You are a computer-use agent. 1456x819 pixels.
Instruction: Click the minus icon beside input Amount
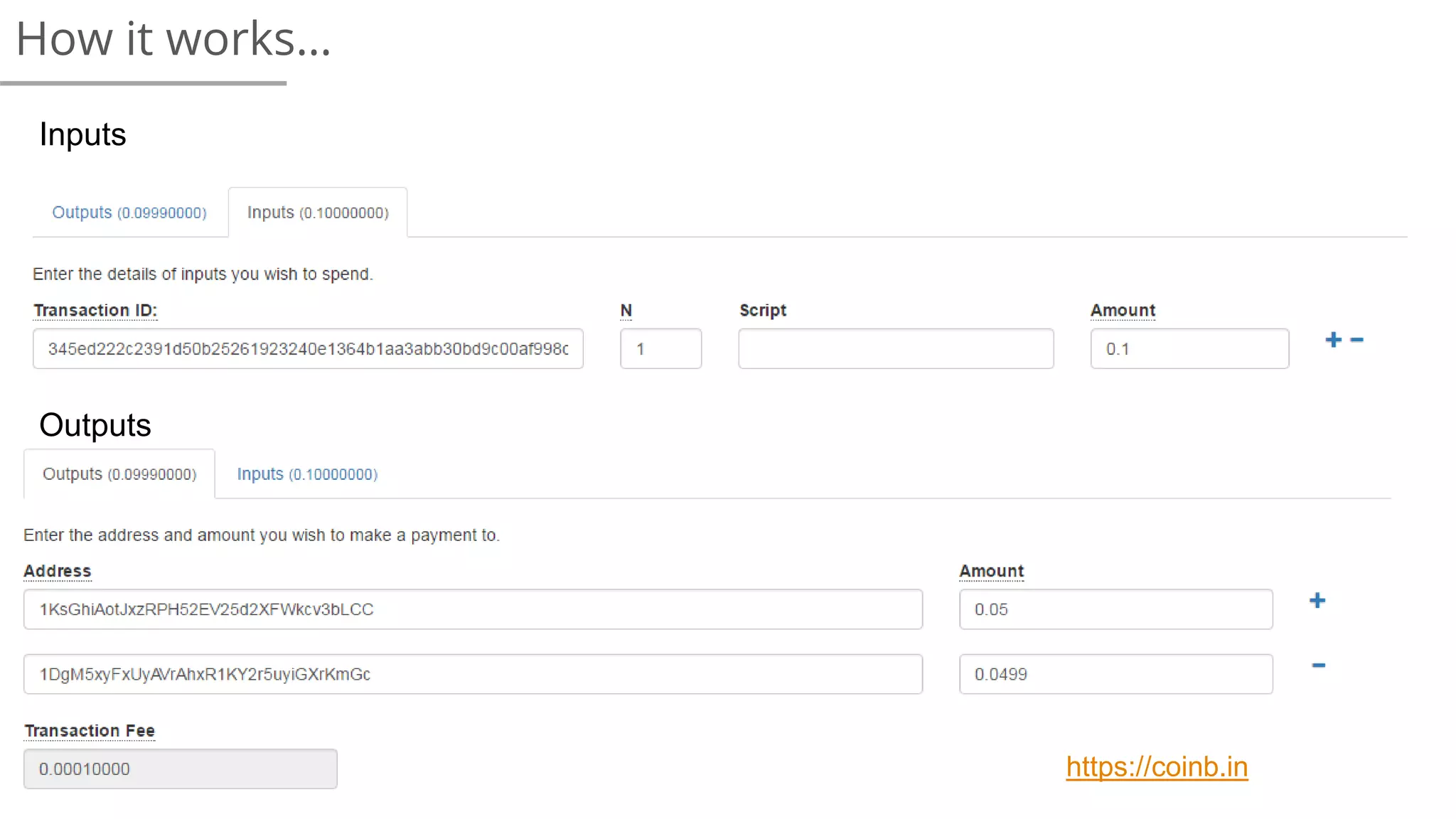point(1357,340)
